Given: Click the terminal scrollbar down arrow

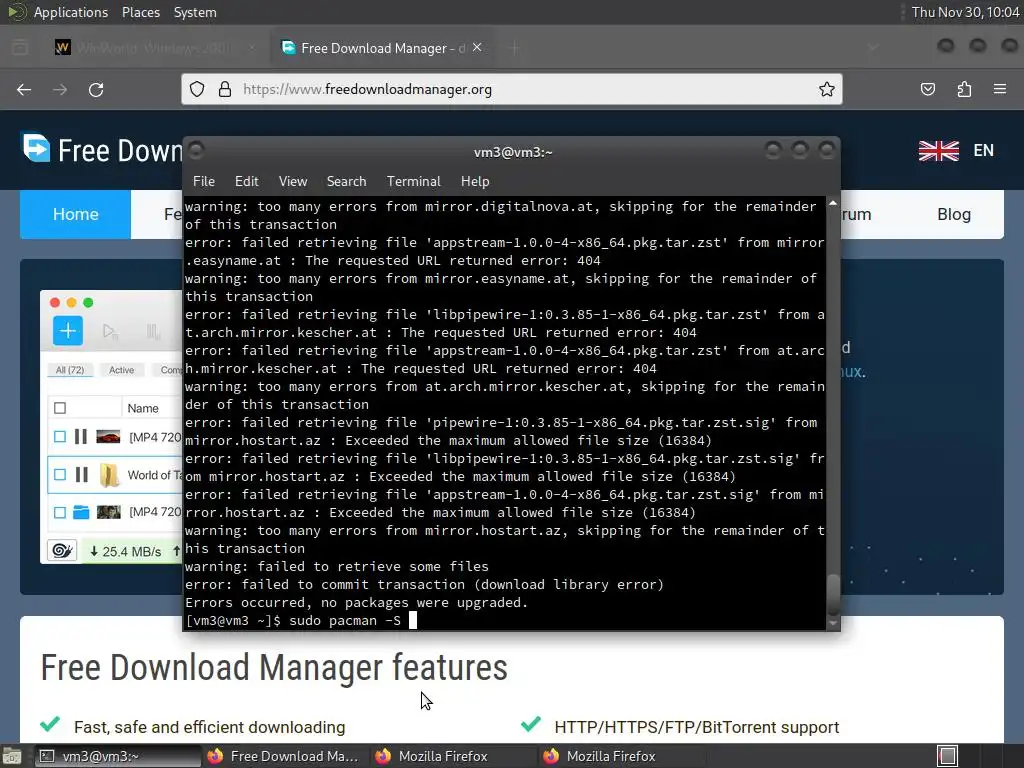Looking at the screenshot, I should (833, 623).
